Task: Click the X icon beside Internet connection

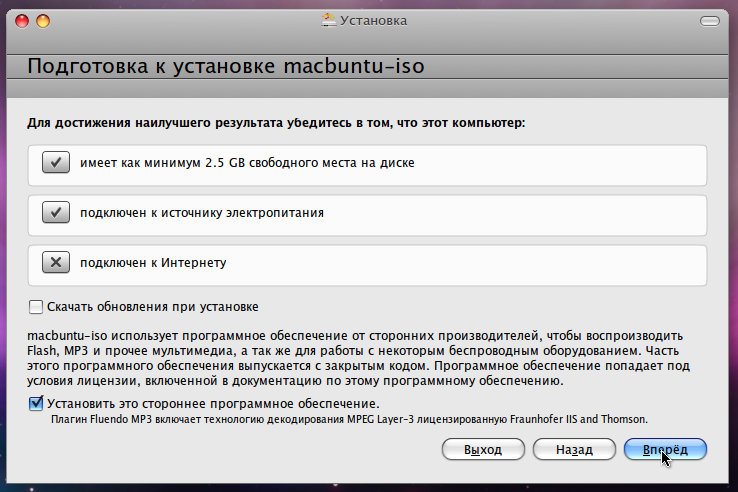Action: 55,264
